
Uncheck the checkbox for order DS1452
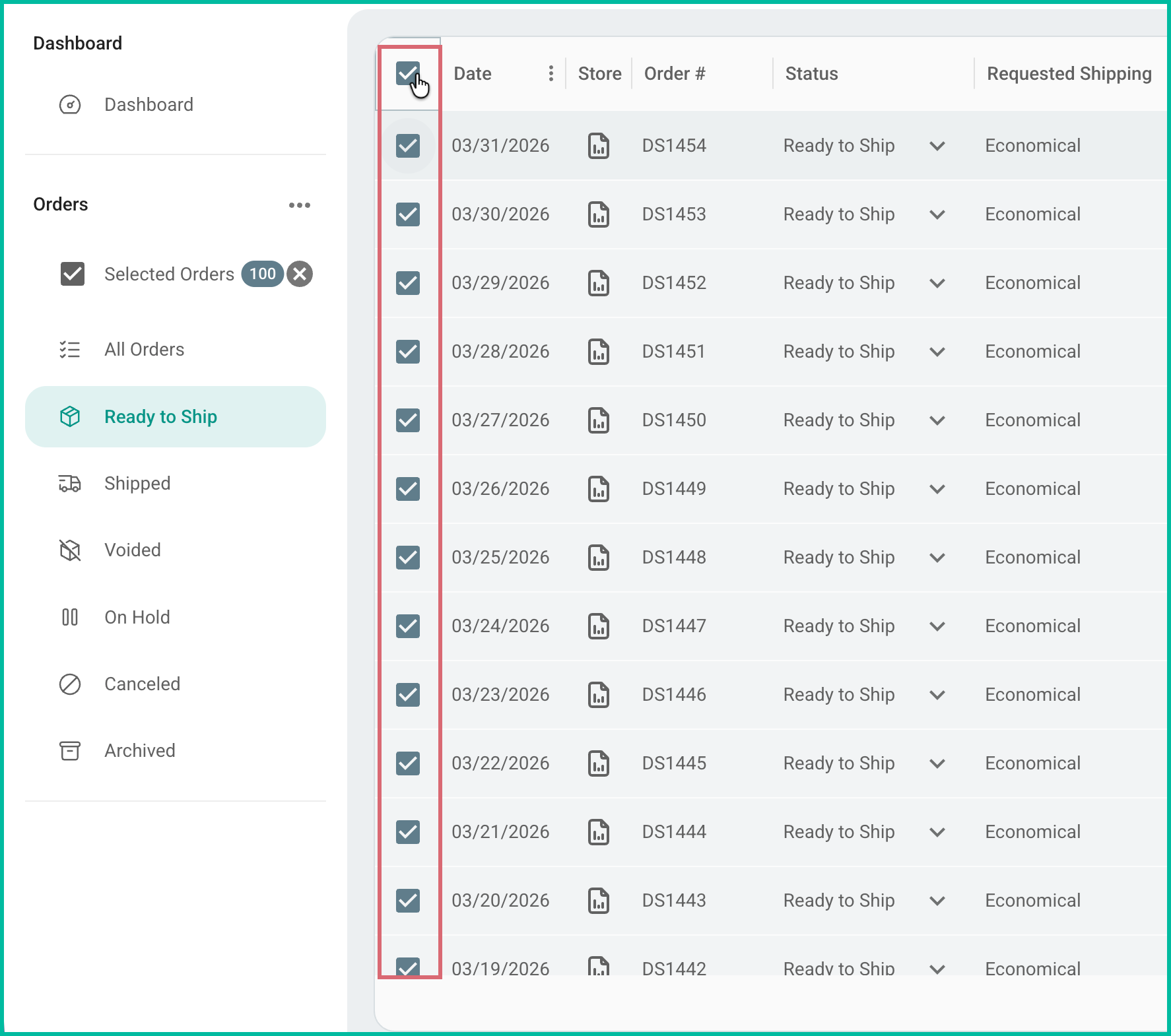[408, 282]
